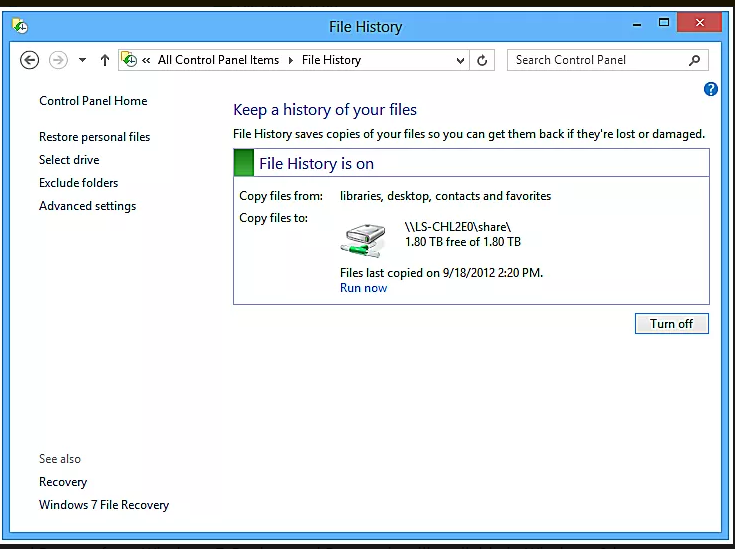The height and width of the screenshot is (549, 735).
Task: Go up one level with Up arrow
Action: point(105,60)
